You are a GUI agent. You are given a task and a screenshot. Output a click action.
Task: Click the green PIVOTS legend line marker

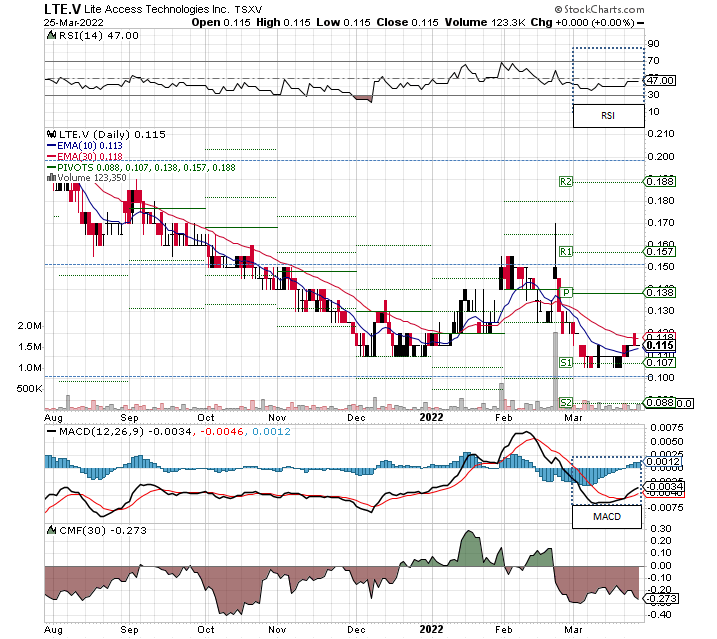(x=51, y=167)
